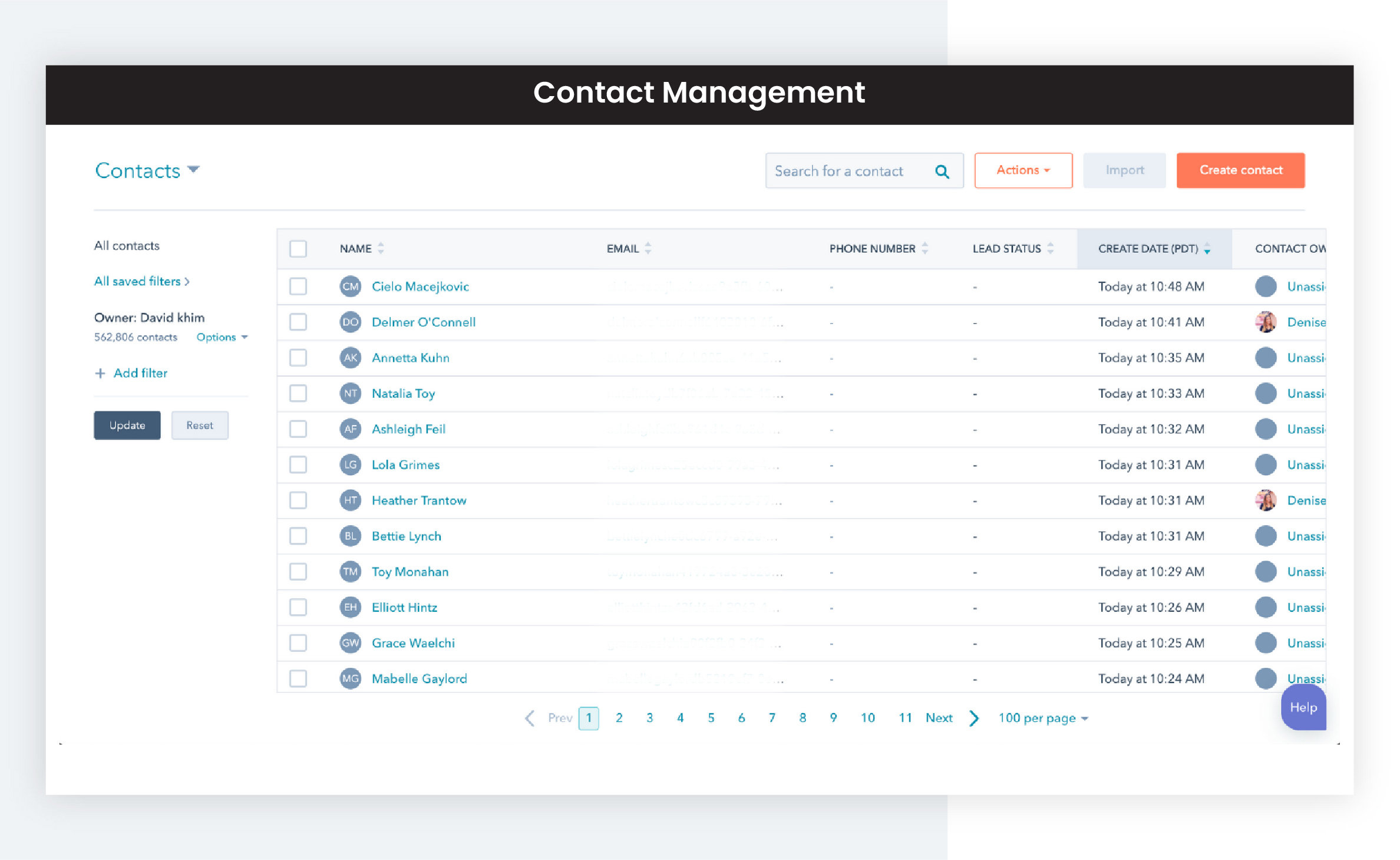Click the next-page chevron arrow in pagination

click(x=973, y=718)
